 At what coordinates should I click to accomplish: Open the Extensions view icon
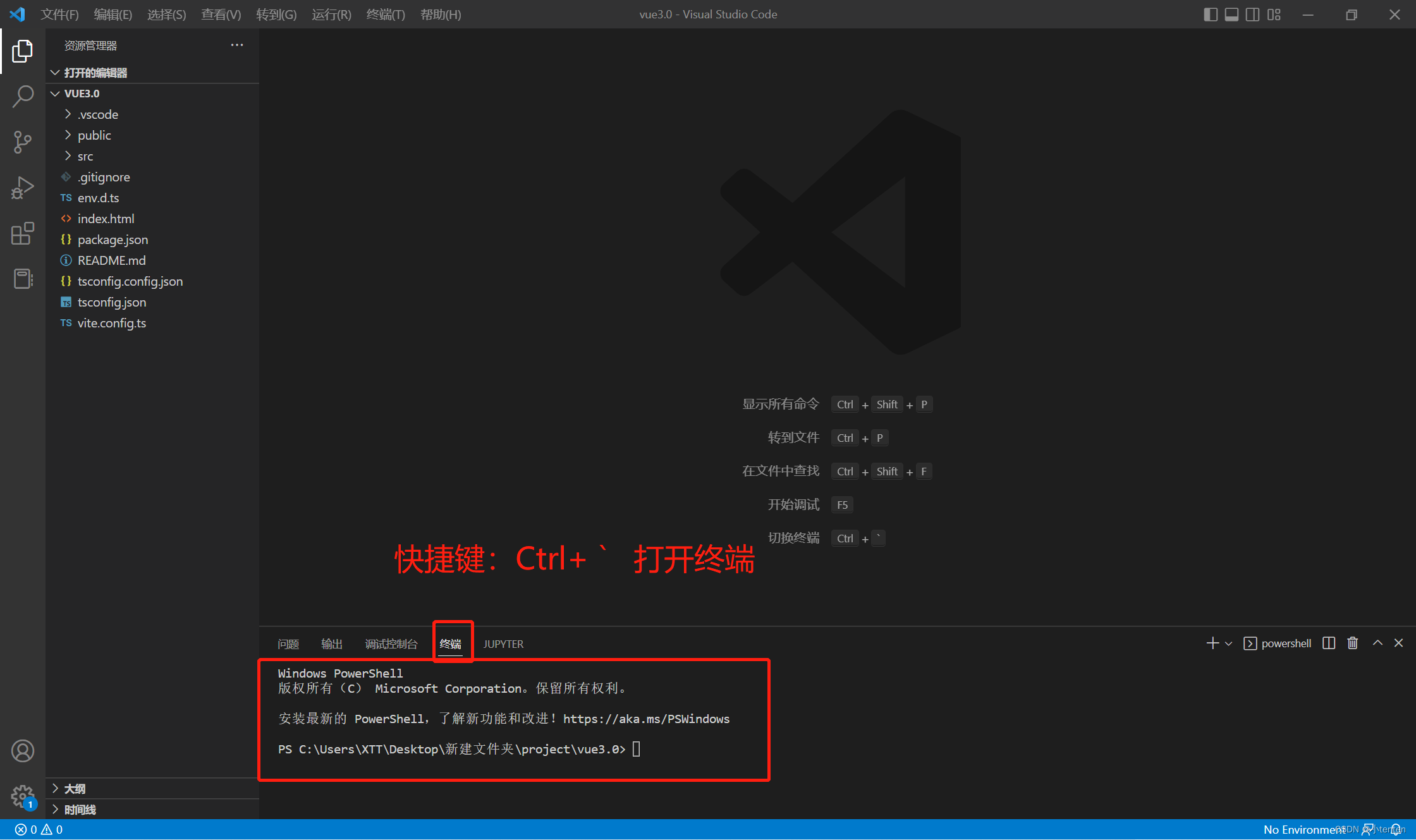[23, 233]
